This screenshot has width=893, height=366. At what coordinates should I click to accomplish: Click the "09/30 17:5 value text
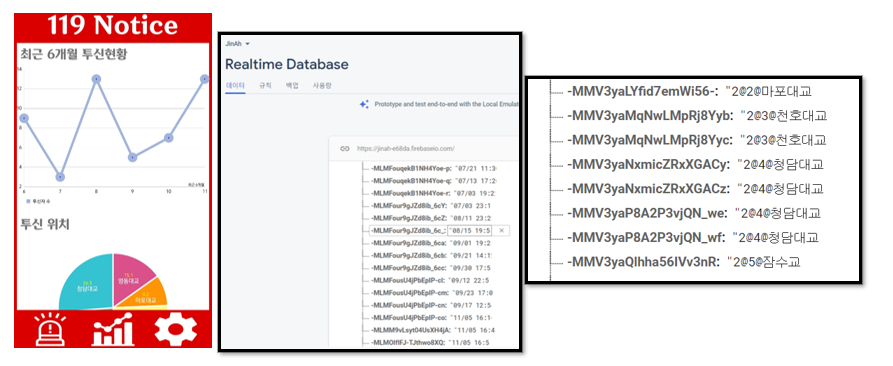coord(470,268)
